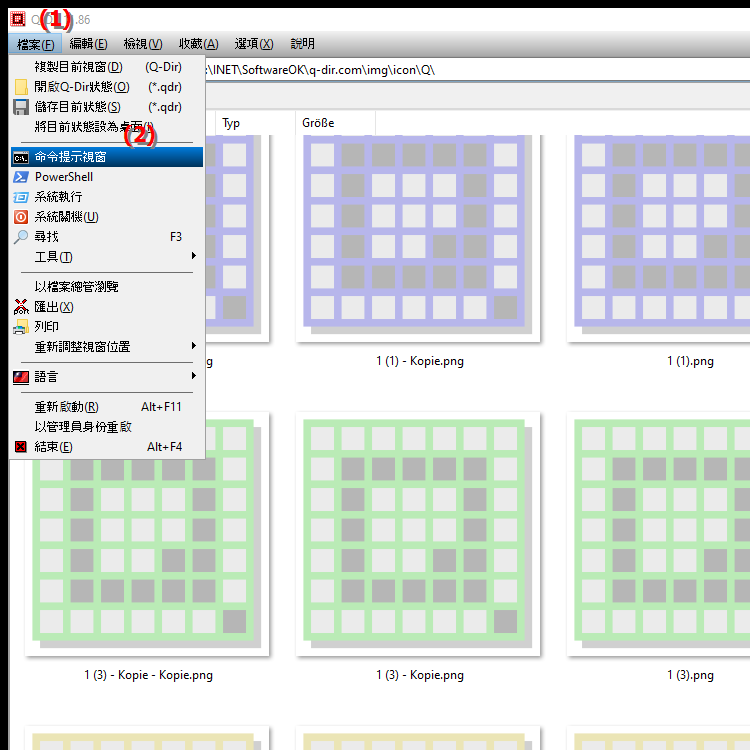Open the 收藏(A) menu
Image resolution: width=750 pixels, height=750 pixels.
coord(199,44)
